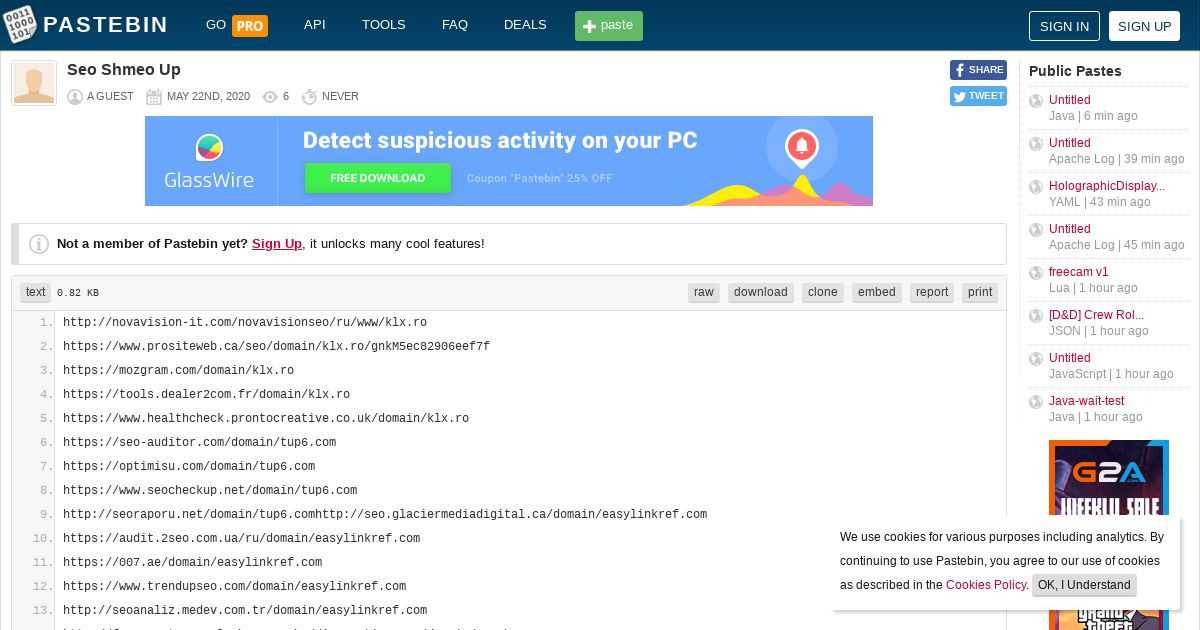Open the Cookies Policy link
Image resolution: width=1200 pixels, height=630 pixels.
[986, 585]
